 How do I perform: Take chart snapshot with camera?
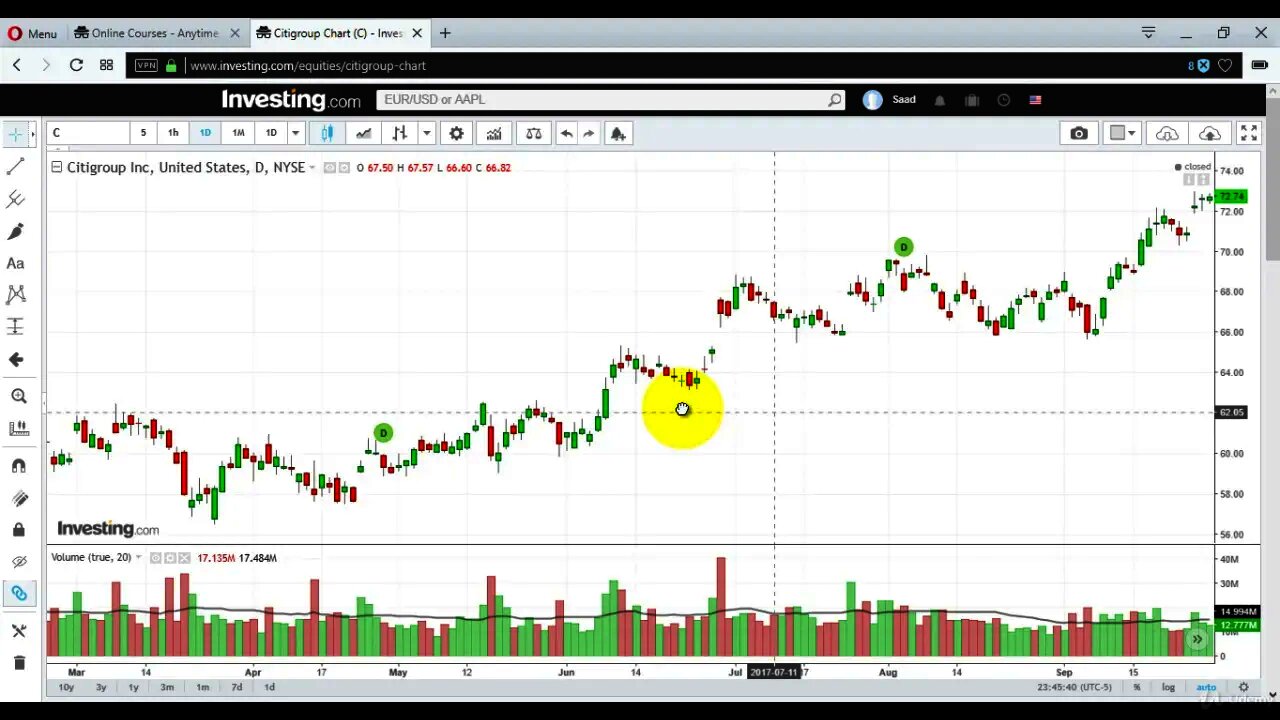(1078, 133)
